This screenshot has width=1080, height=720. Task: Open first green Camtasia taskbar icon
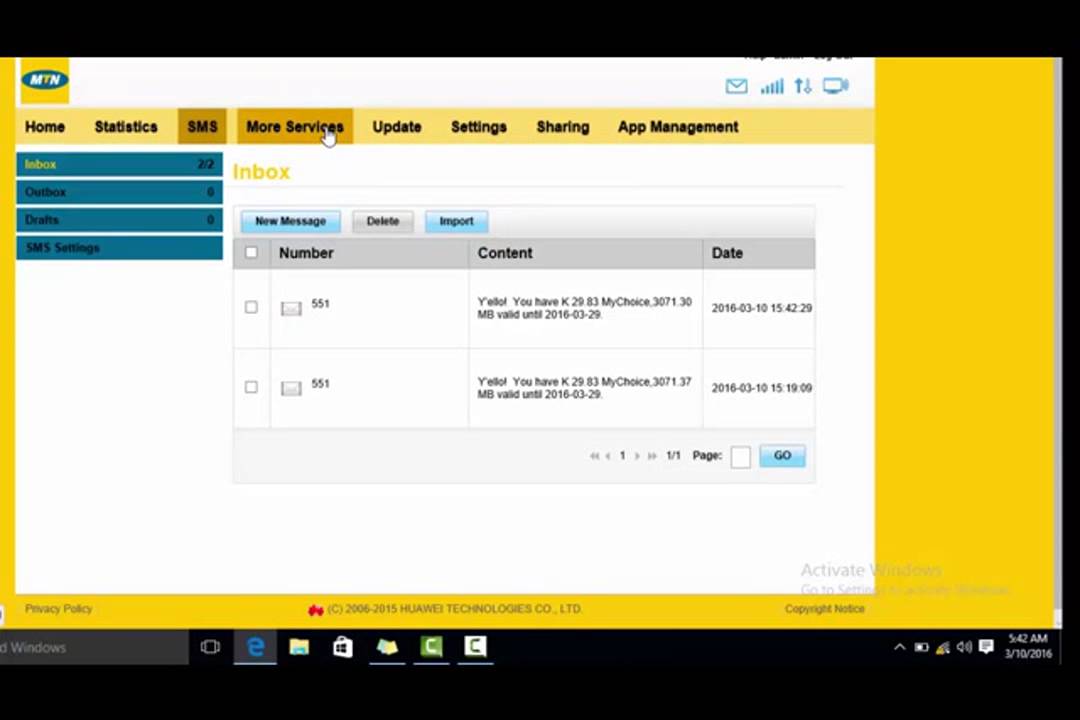[x=431, y=647]
